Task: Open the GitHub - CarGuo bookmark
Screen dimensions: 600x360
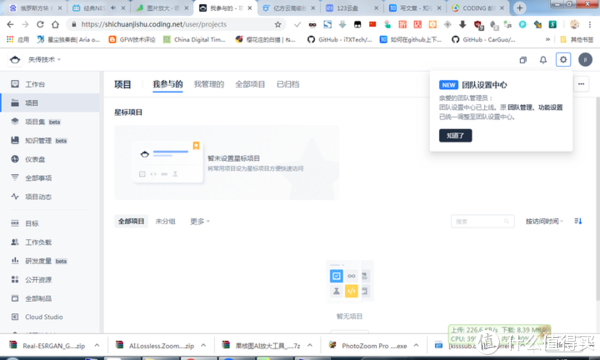Action: click(484, 39)
